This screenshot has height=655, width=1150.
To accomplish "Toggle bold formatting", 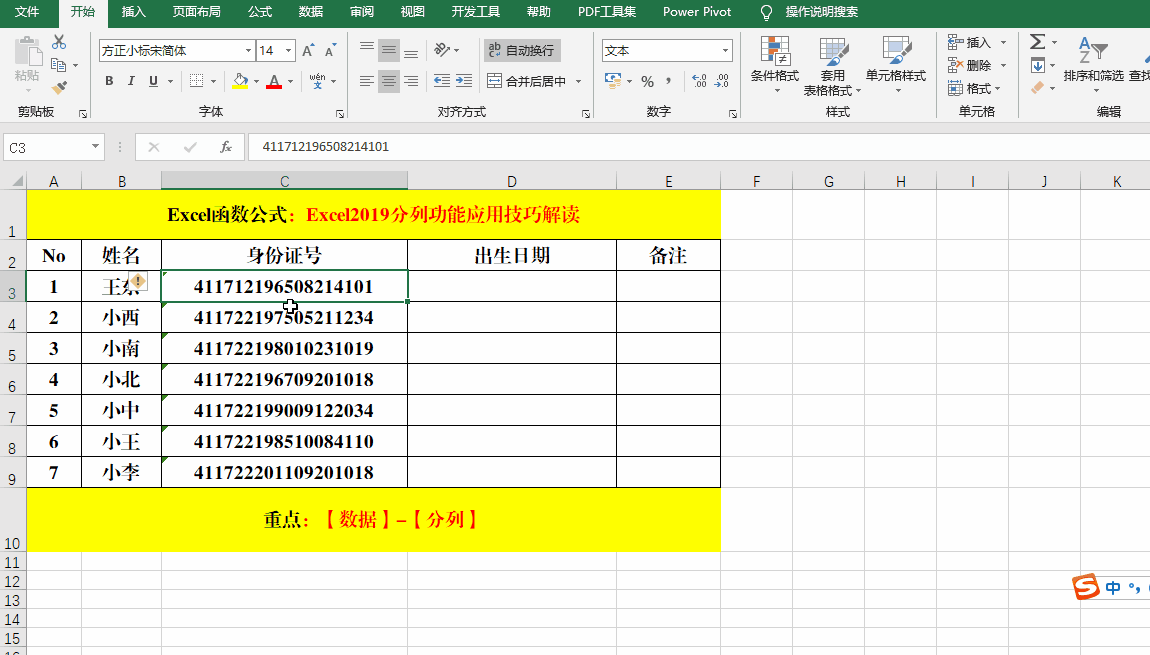I will [109, 81].
